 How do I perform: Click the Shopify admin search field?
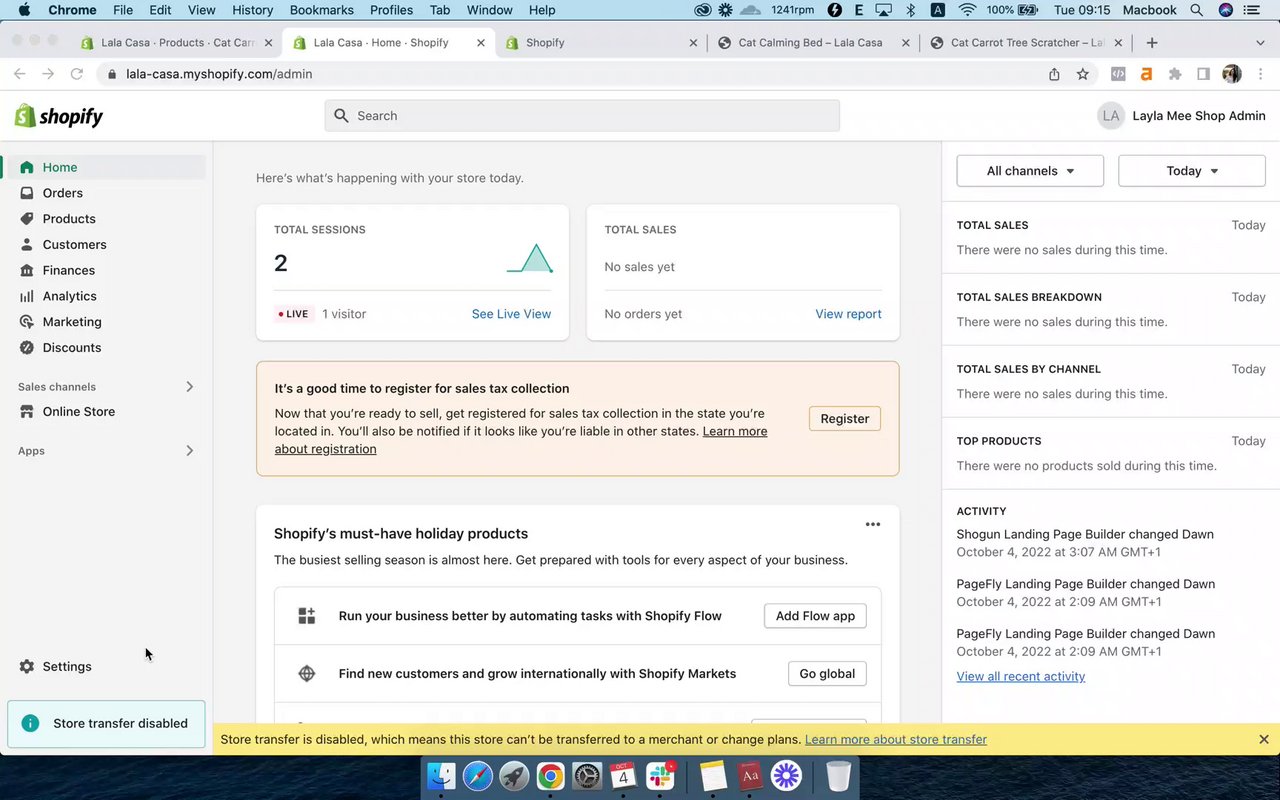pos(582,116)
